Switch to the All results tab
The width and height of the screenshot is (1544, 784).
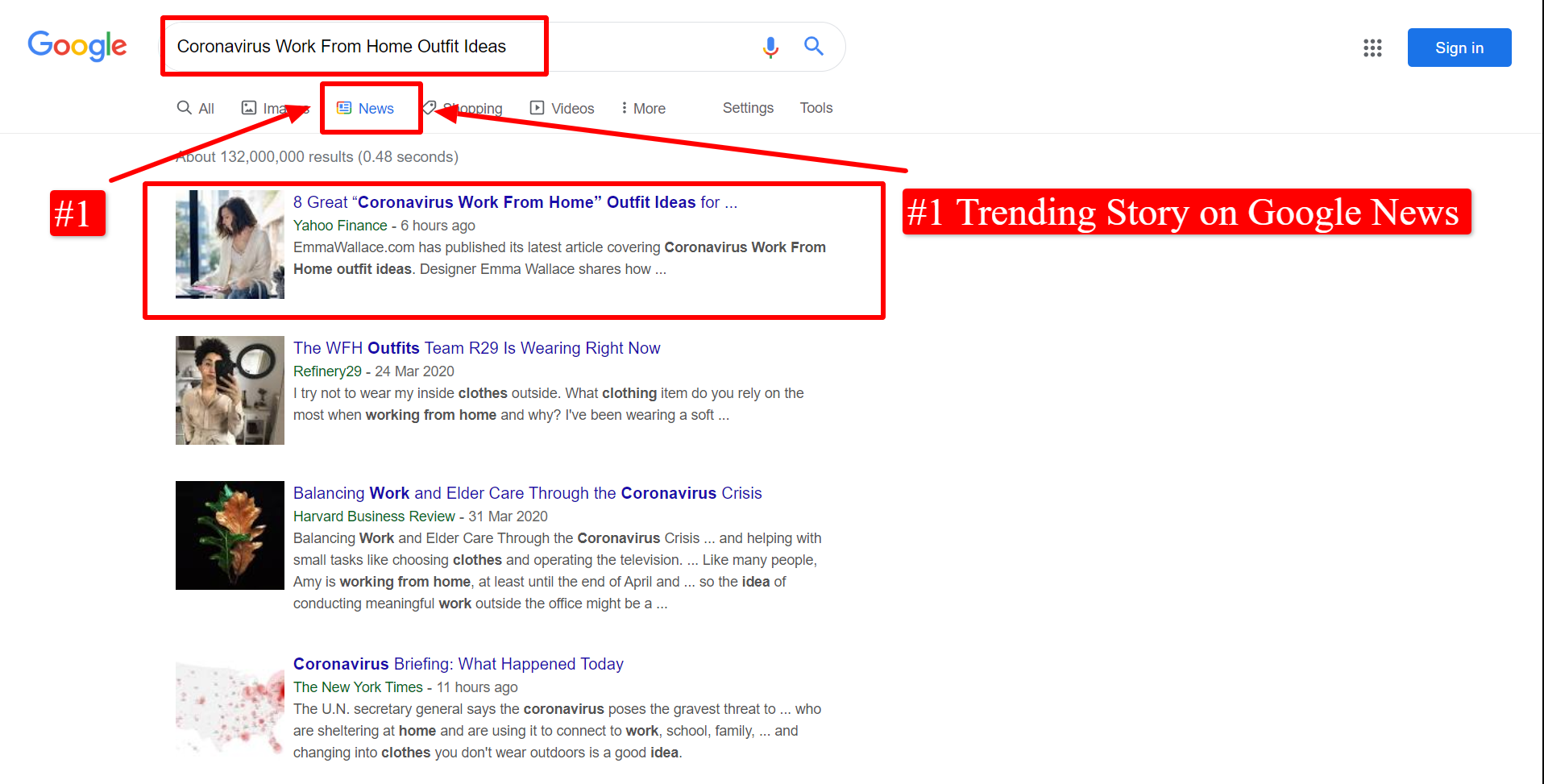pos(196,108)
